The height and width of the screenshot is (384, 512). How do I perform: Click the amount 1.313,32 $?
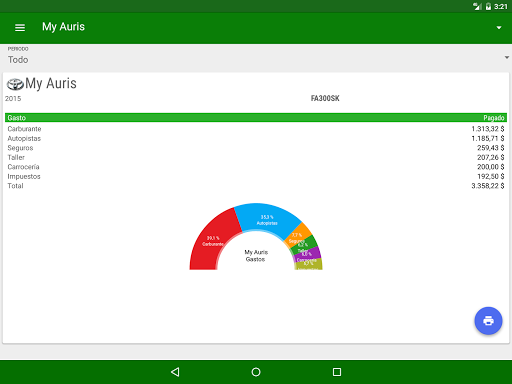488,129
